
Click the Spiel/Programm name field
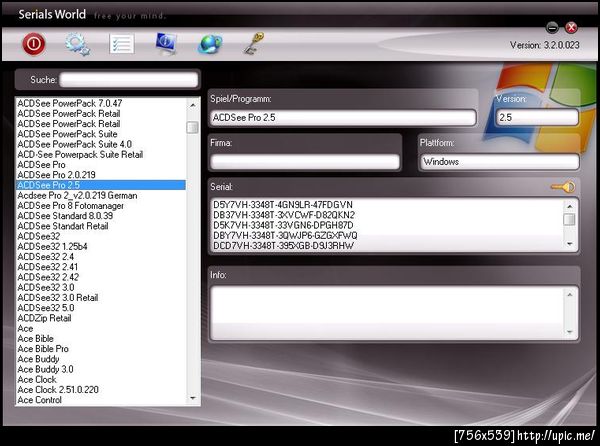pos(343,117)
